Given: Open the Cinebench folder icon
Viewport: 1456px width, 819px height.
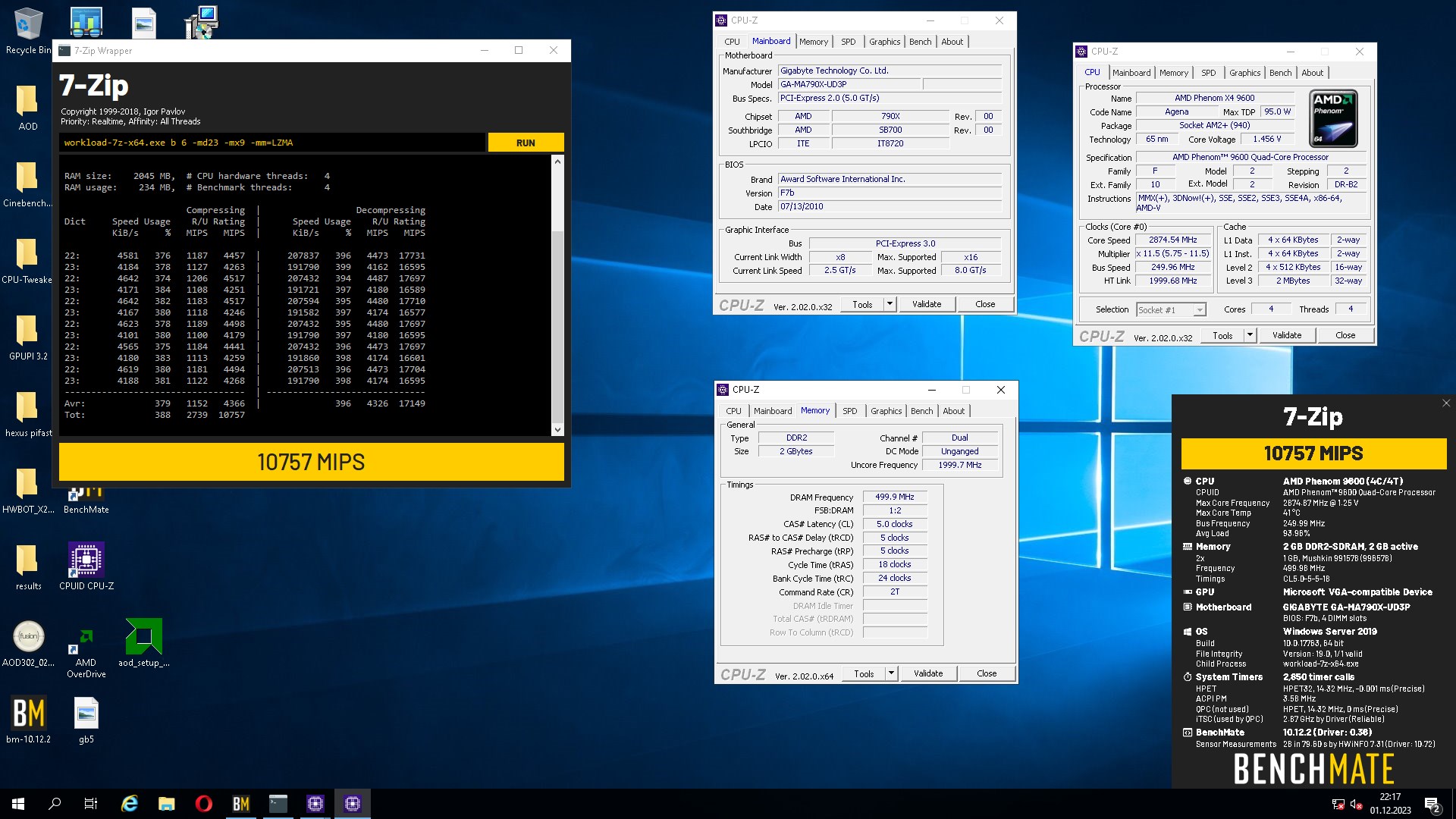Looking at the screenshot, I should coord(28,184).
